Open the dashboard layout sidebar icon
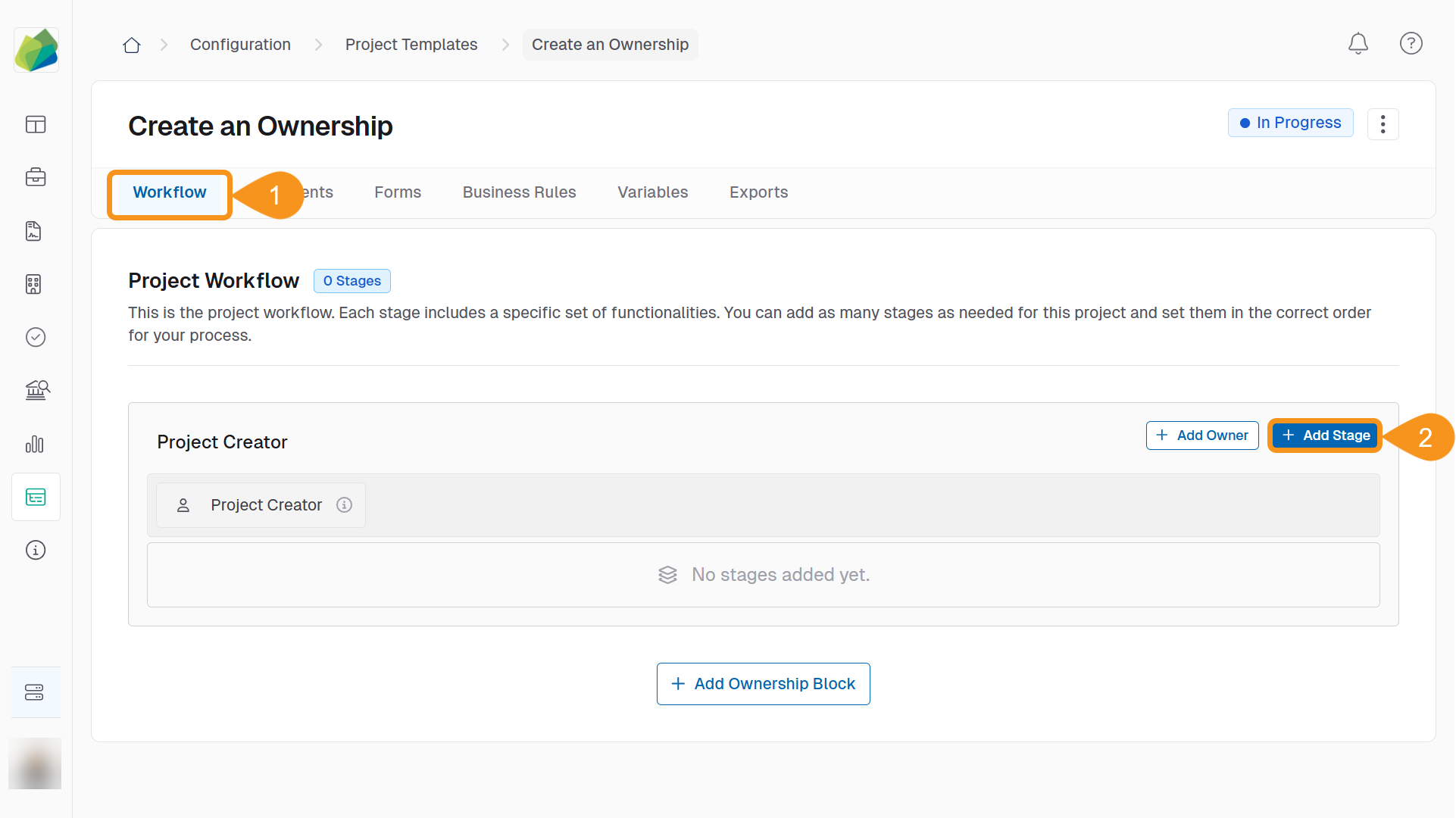Image resolution: width=1456 pixels, height=818 pixels. tap(36, 124)
